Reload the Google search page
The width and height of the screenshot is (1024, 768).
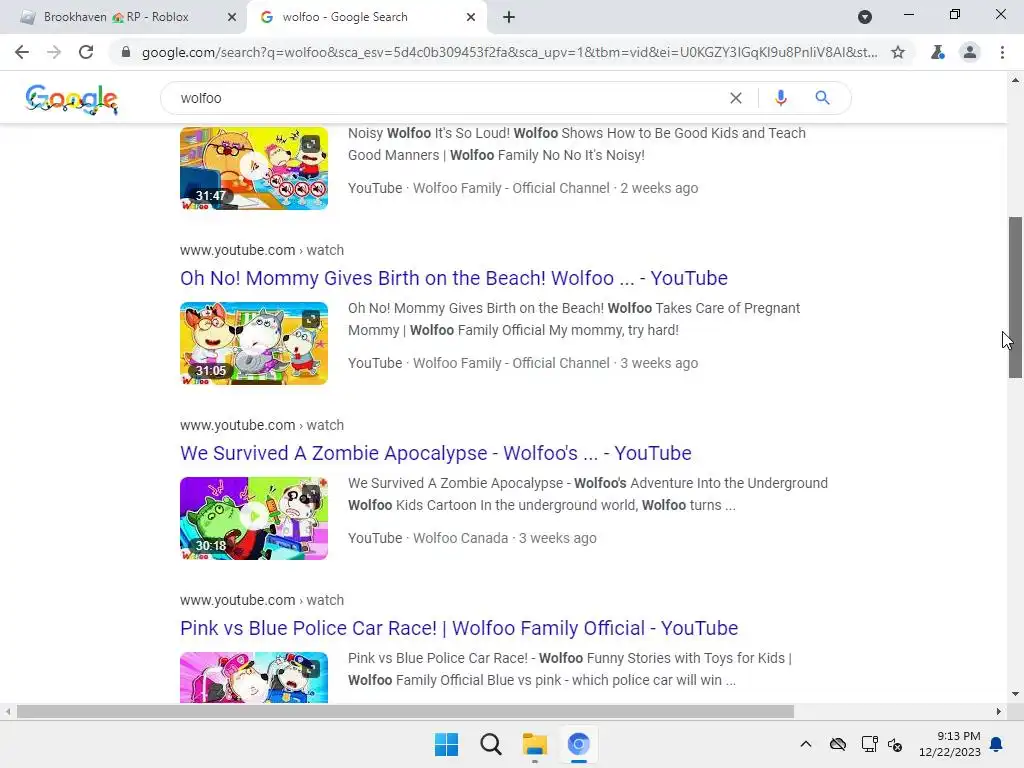(x=86, y=52)
